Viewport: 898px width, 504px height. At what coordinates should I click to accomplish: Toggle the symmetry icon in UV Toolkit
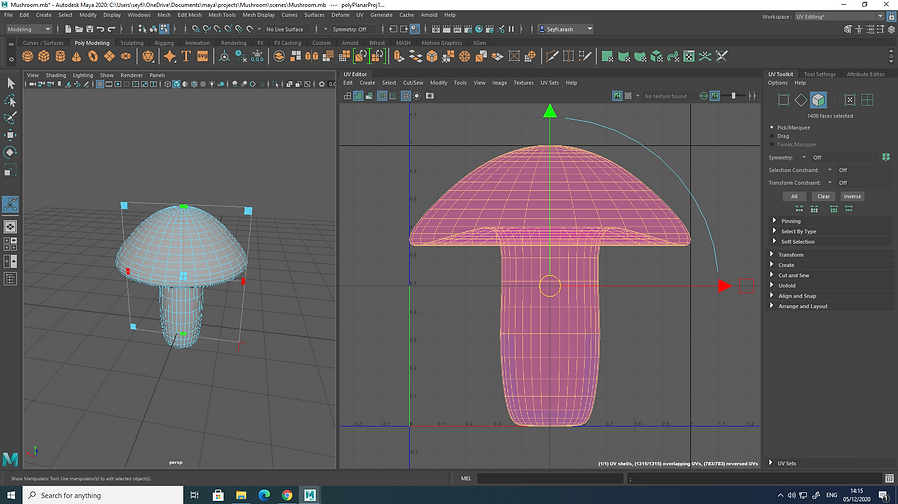tap(886, 157)
